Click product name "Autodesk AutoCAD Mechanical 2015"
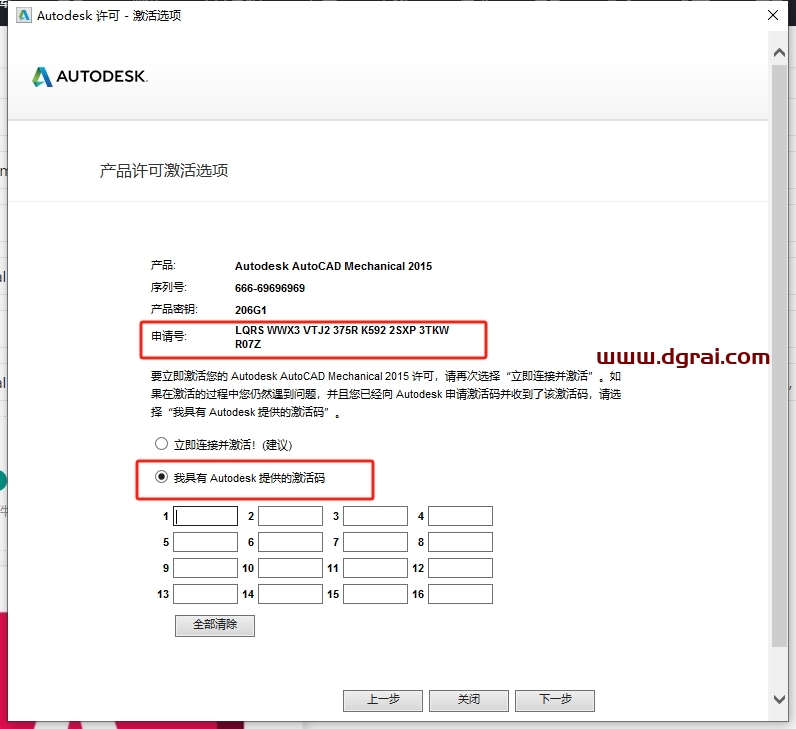This screenshot has width=796, height=729. (333, 266)
